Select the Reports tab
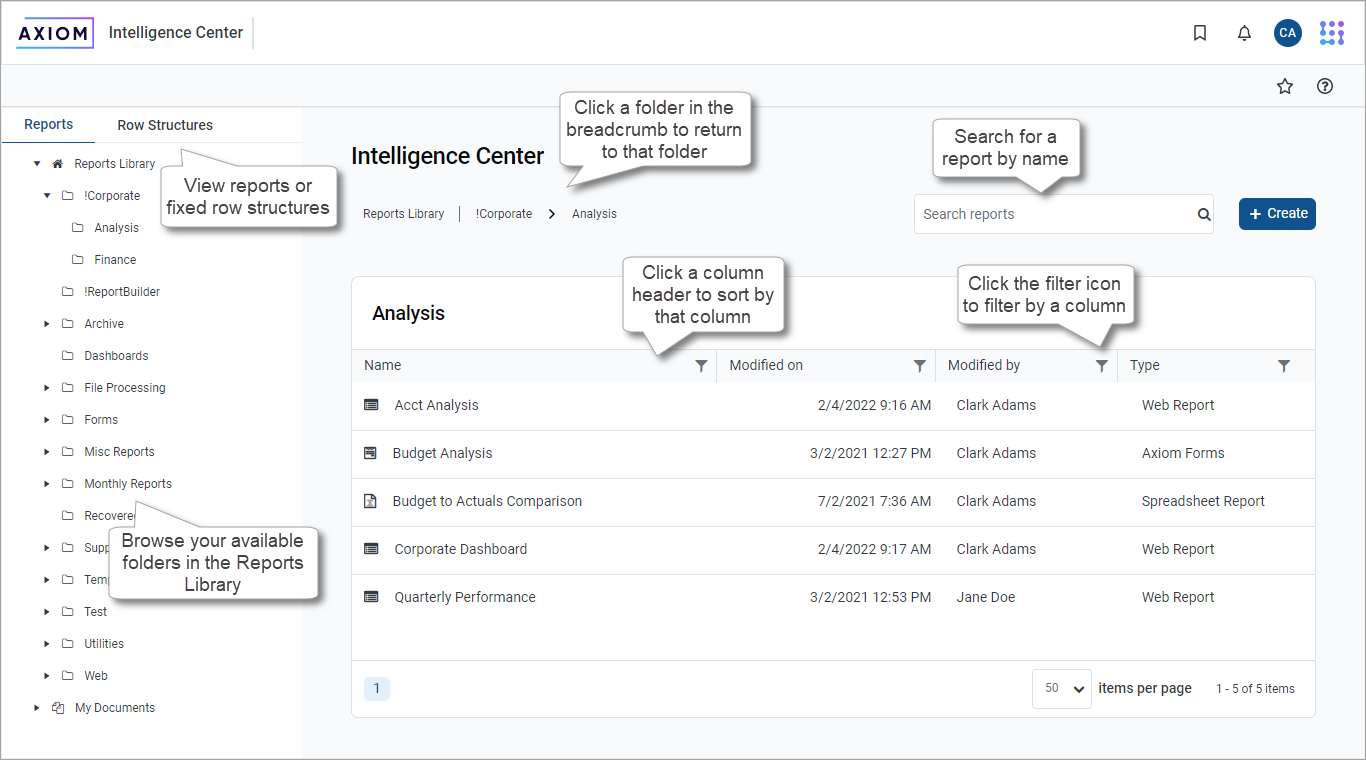 (49, 125)
